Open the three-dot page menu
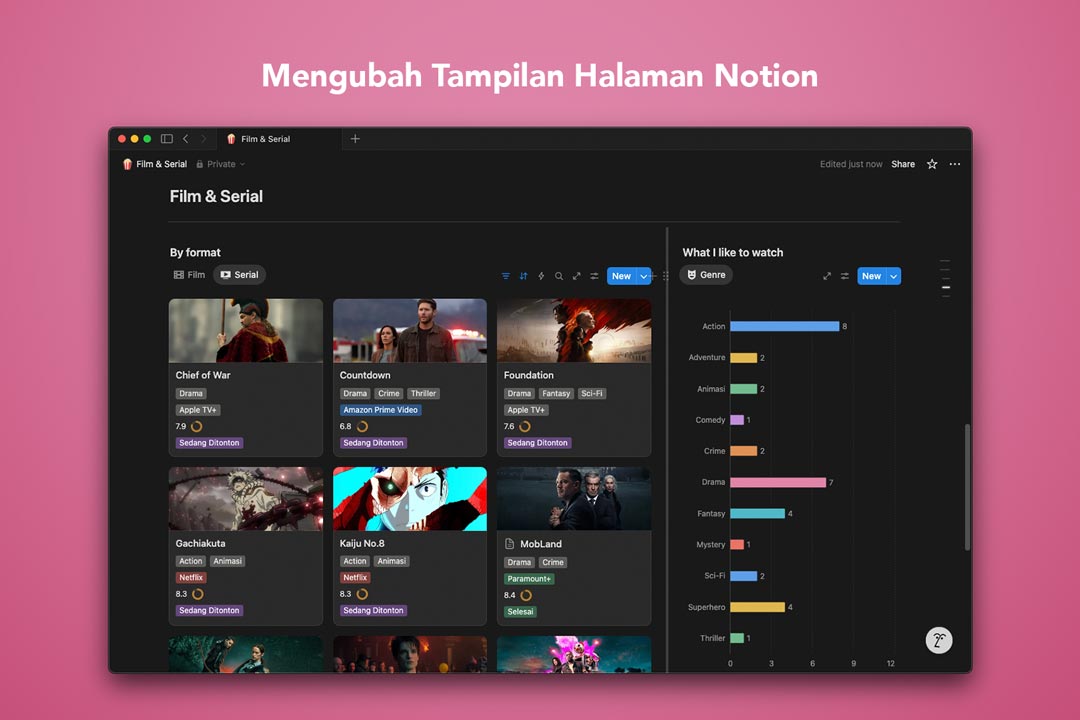Image resolution: width=1080 pixels, height=720 pixels. coord(955,164)
